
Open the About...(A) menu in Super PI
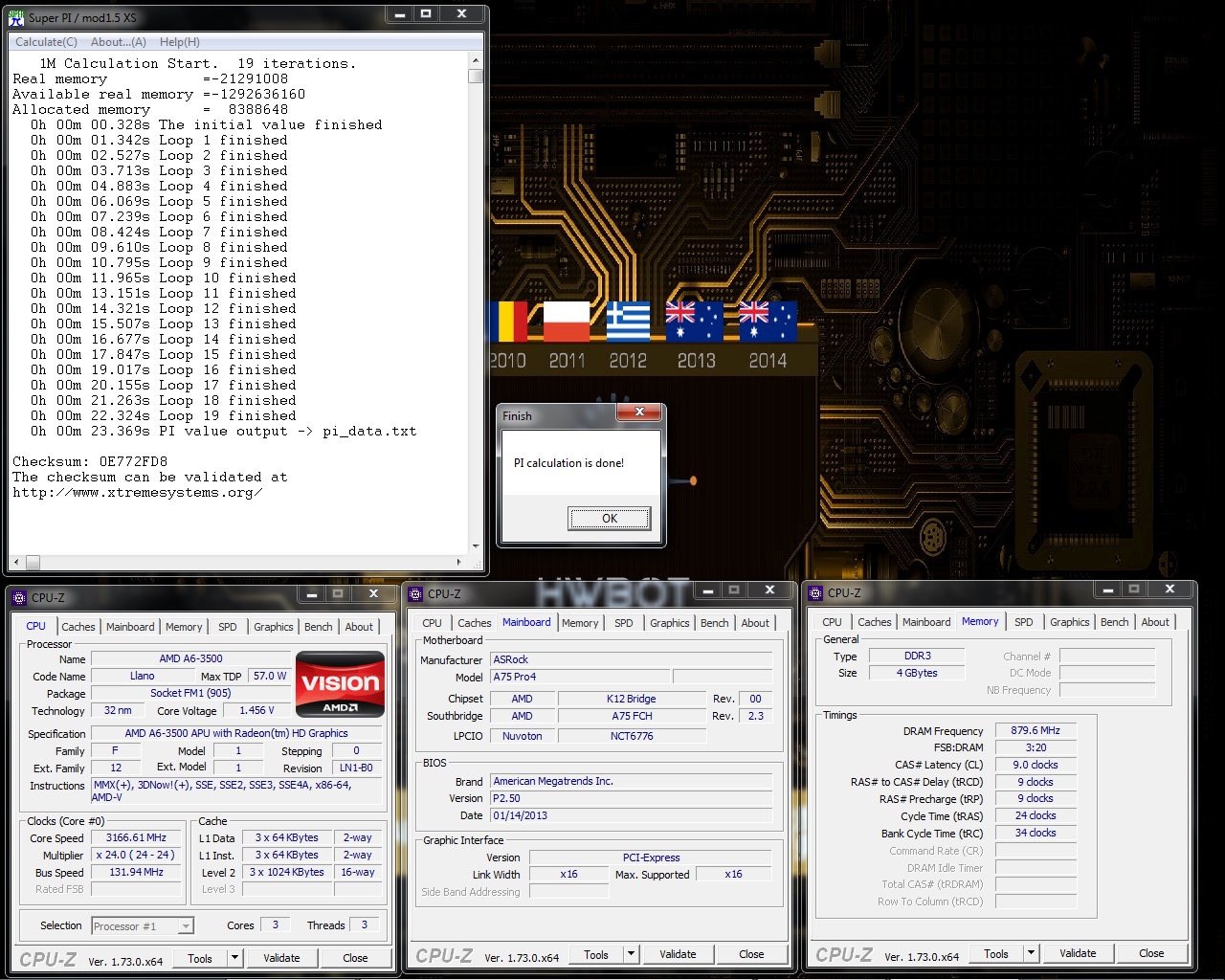click(x=119, y=42)
